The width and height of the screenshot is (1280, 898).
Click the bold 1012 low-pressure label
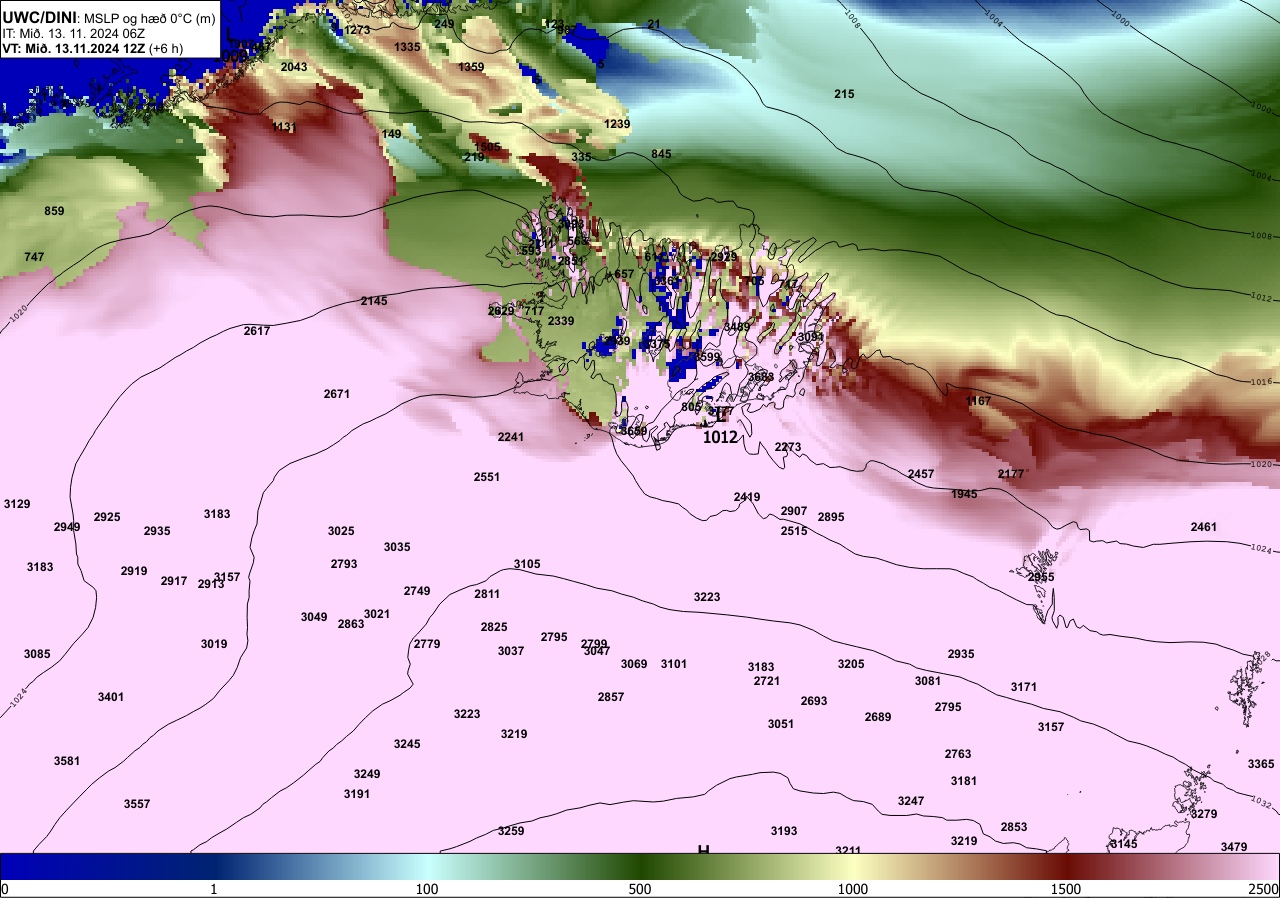[x=720, y=437]
